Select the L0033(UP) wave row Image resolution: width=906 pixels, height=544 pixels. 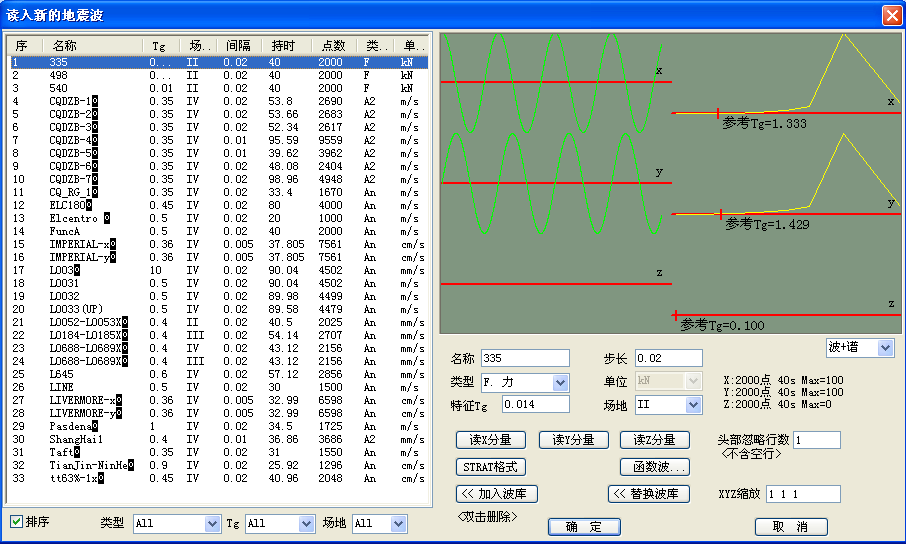(219, 309)
